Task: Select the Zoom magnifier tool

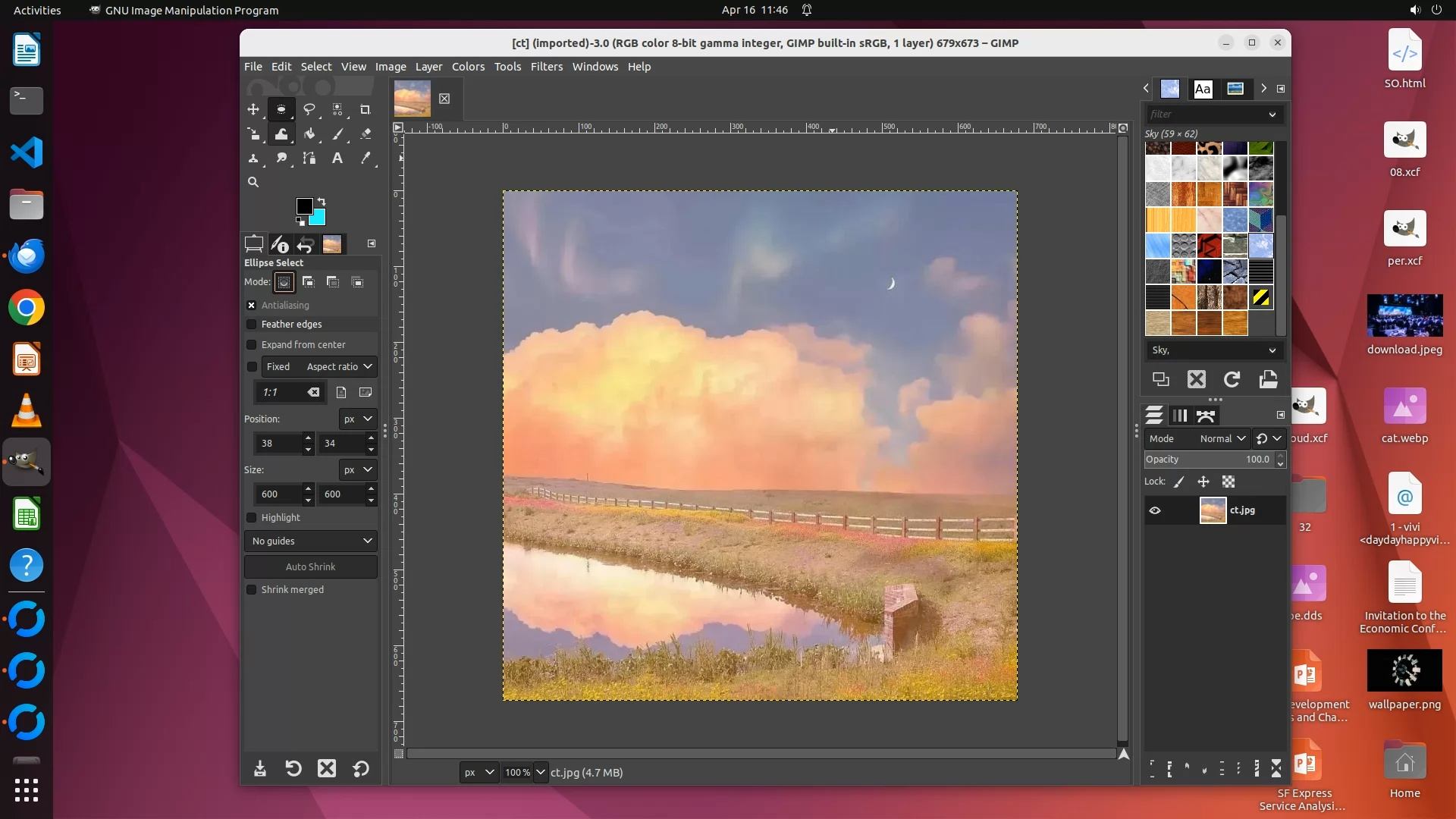Action: click(x=253, y=182)
